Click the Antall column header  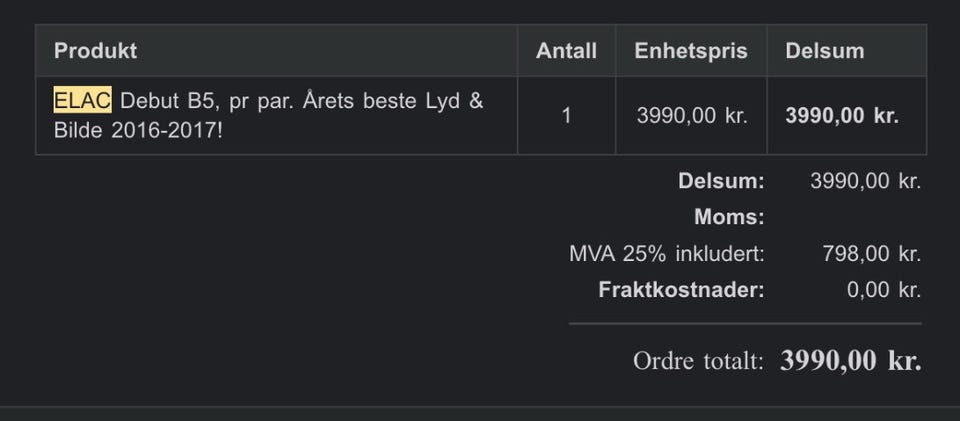pyautogui.click(x=566, y=51)
